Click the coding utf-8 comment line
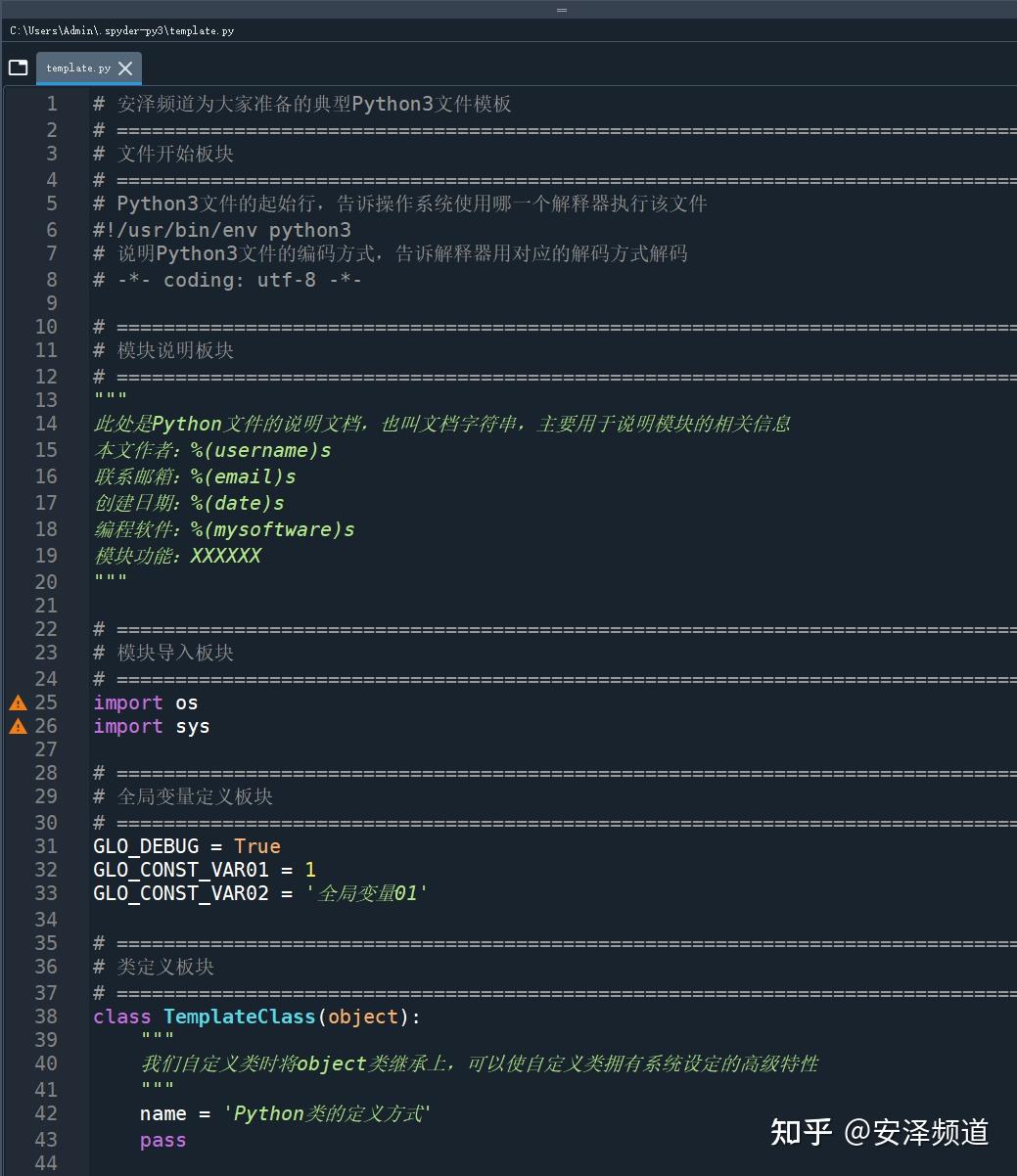Screen dimensions: 1017x1176 click(228, 280)
